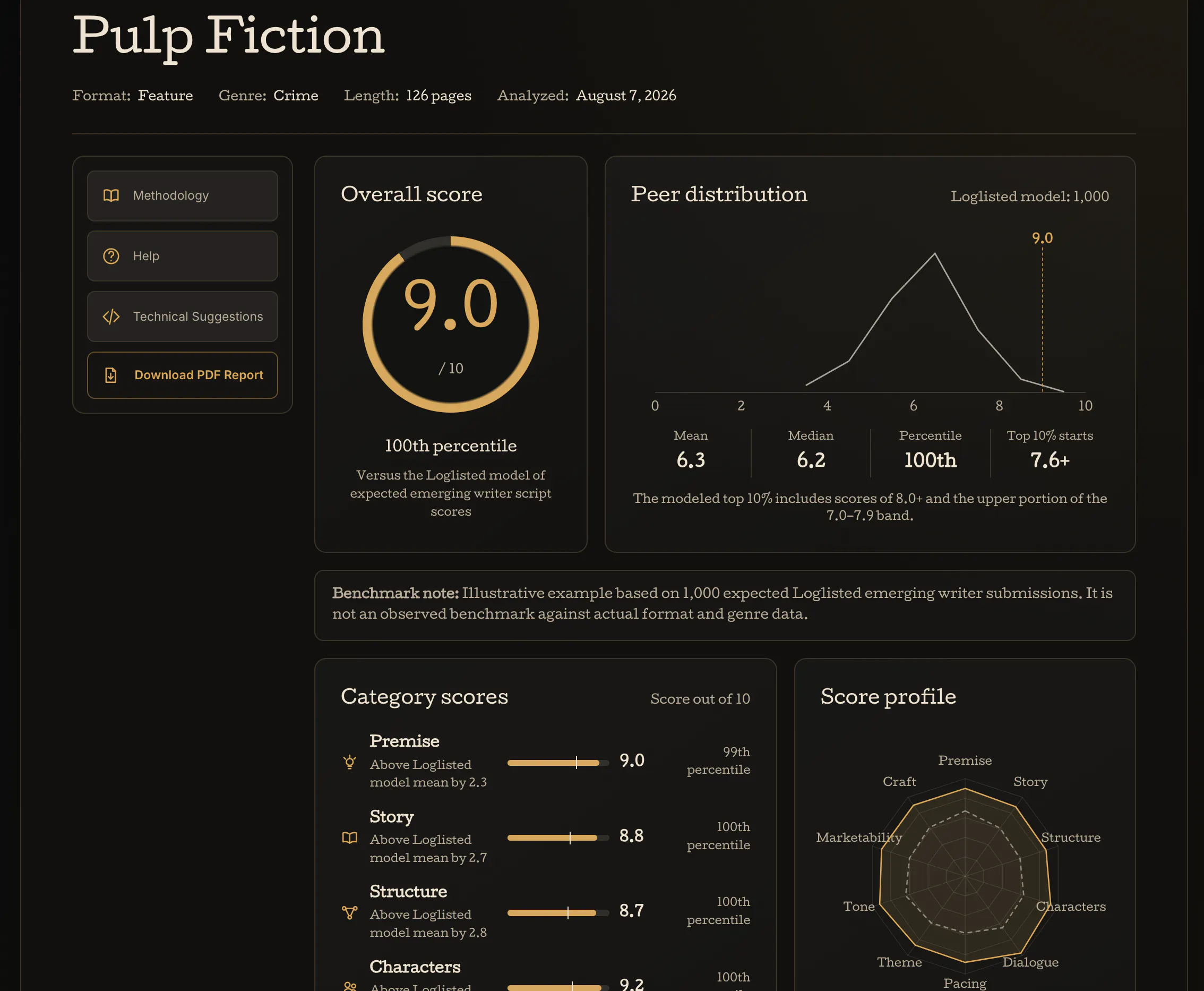Click the Story category name

coord(391,817)
